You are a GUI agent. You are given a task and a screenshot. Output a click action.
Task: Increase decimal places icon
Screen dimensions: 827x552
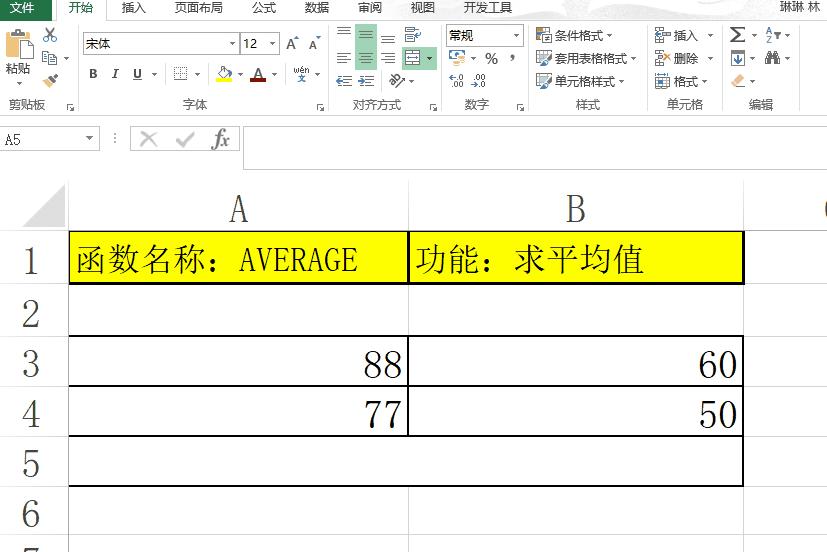coord(456,81)
